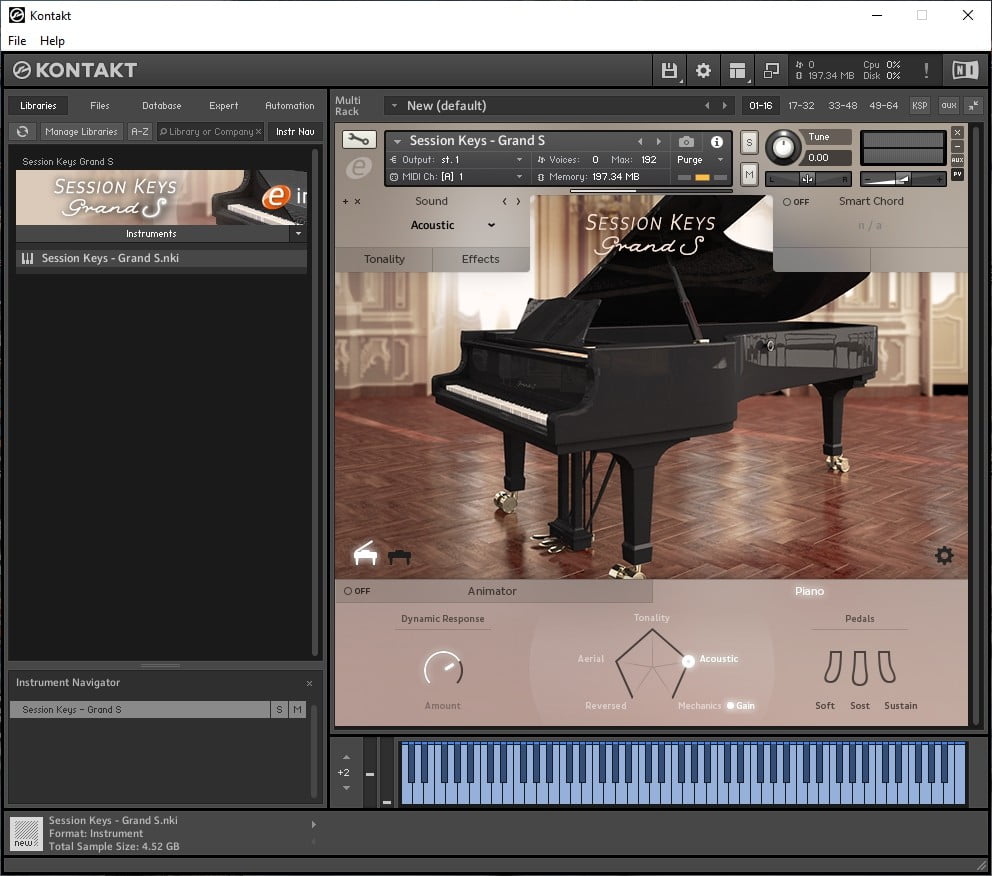Mute Session Keys in Instrument Navigator
The height and width of the screenshot is (876, 992).
(297, 710)
